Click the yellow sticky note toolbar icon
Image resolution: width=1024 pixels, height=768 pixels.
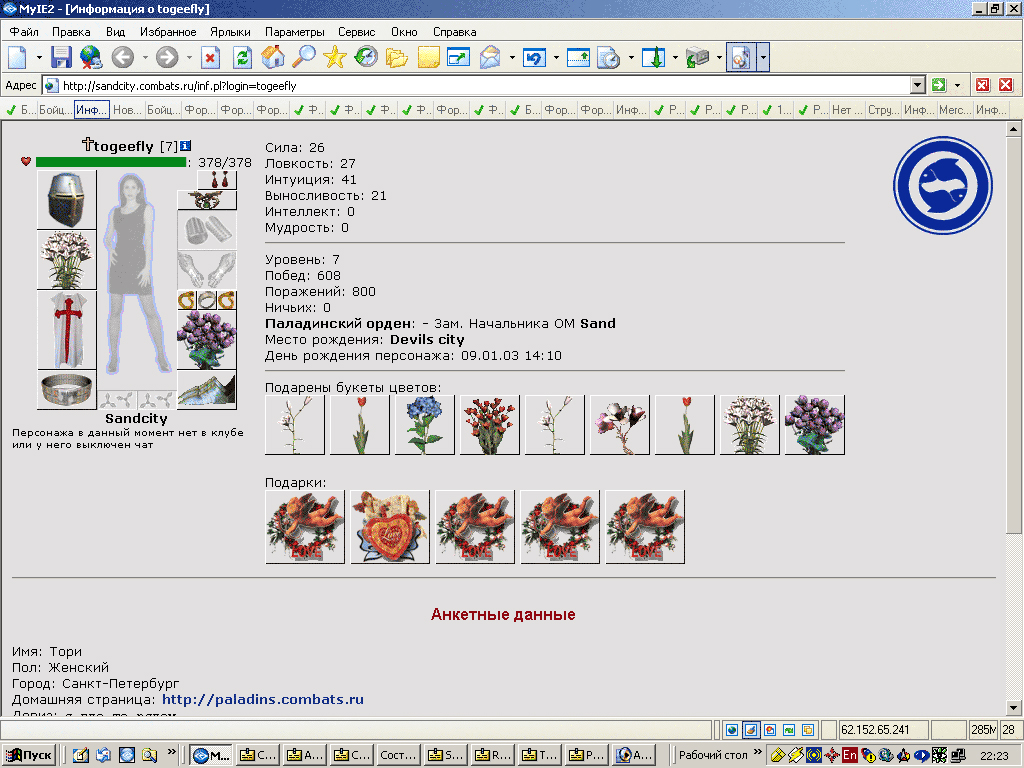click(428, 57)
